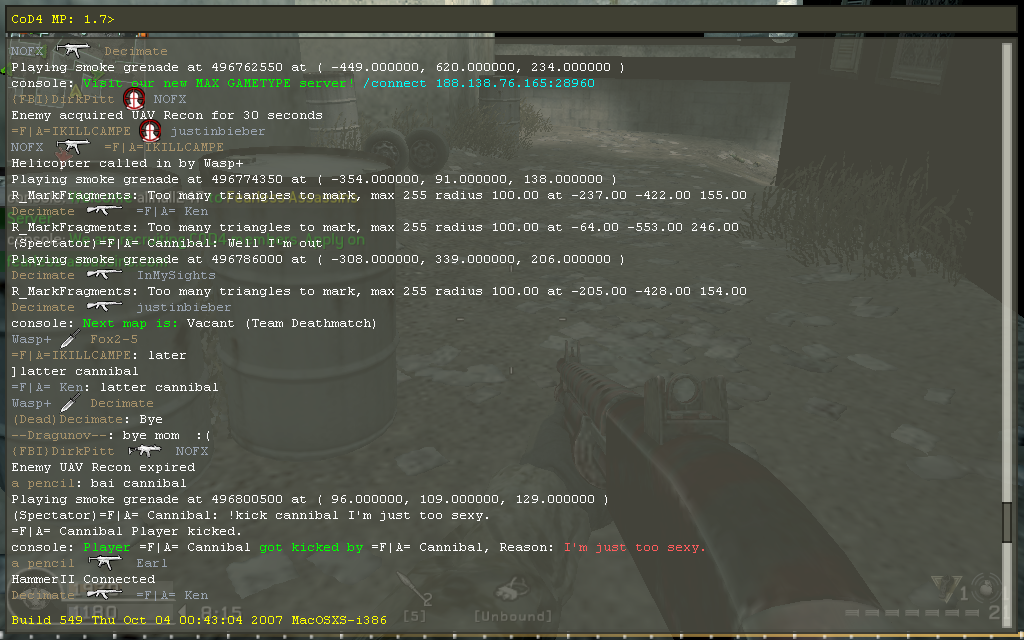Click player name Earl in kill feed

[x=152, y=563]
